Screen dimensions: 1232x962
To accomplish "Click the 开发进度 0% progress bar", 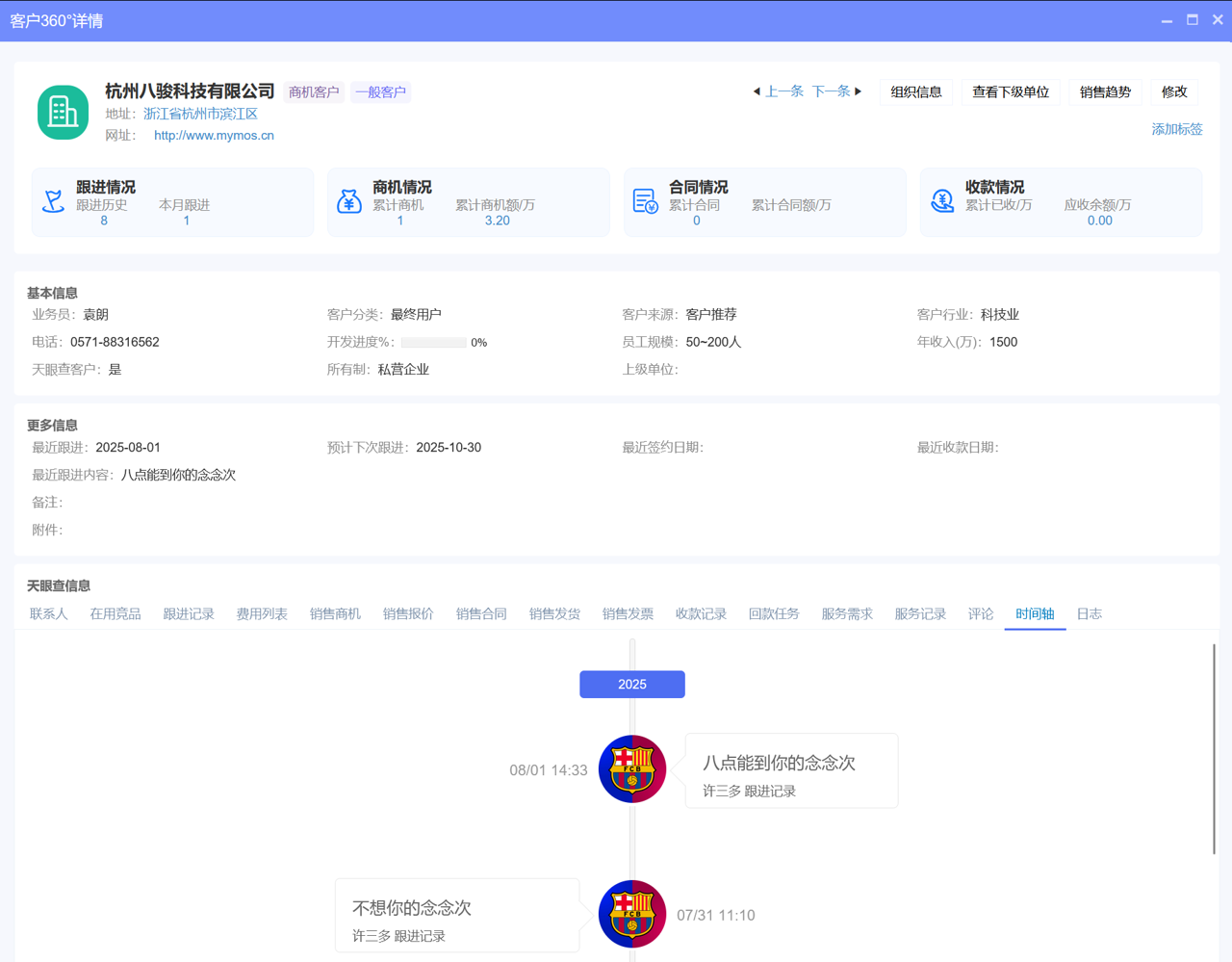I will (x=433, y=341).
